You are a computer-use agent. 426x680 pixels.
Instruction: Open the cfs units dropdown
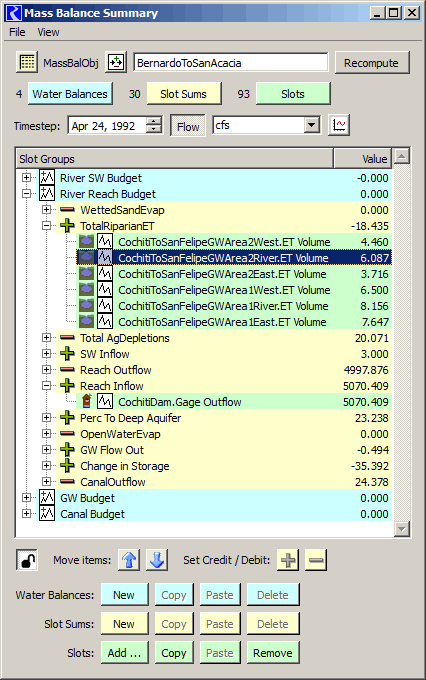coord(311,125)
